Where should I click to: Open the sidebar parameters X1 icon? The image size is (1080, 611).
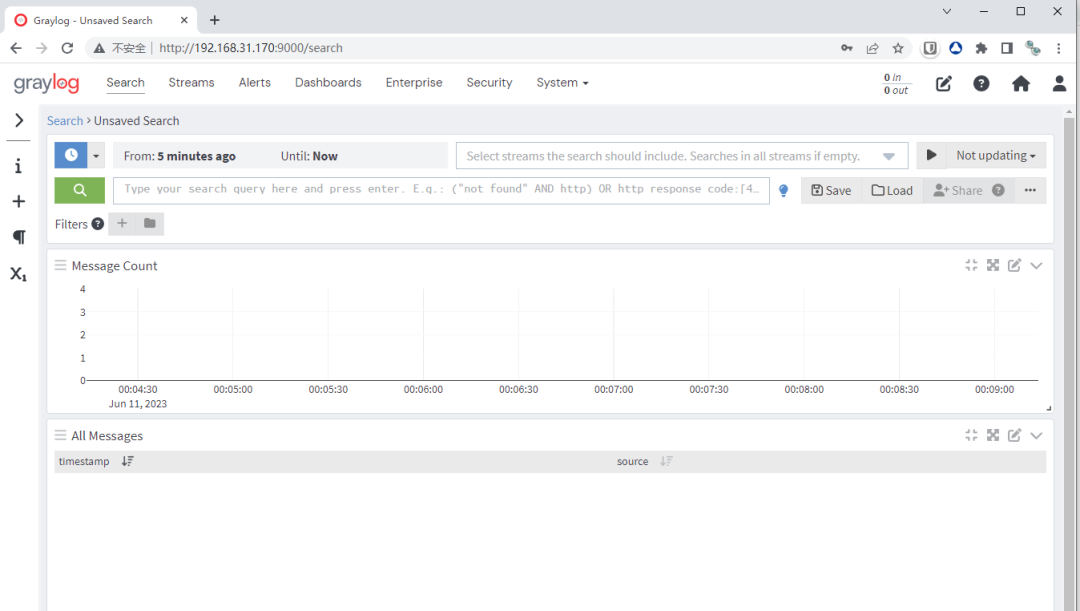click(19, 273)
